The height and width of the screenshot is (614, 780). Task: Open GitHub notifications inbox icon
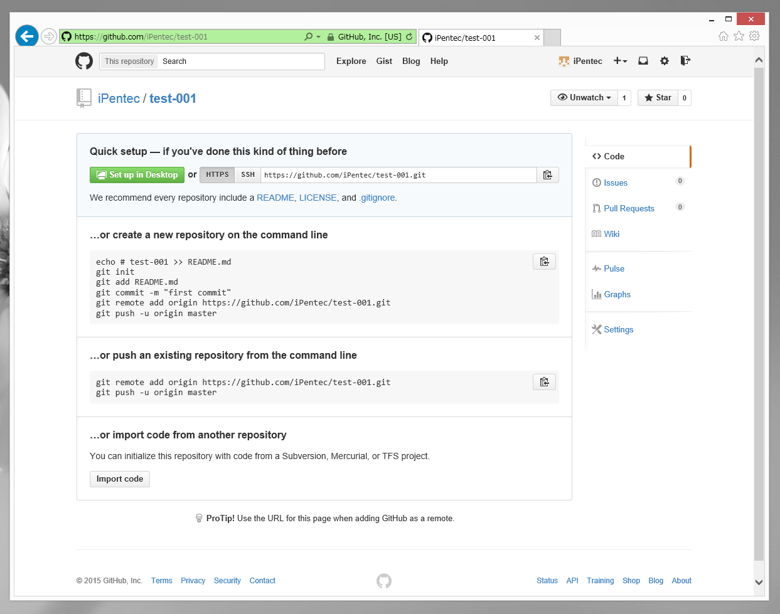click(x=643, y=61)
